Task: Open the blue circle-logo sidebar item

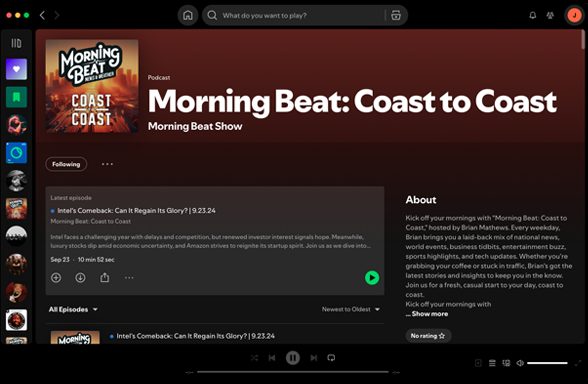Action: click(x=16, y=153)
